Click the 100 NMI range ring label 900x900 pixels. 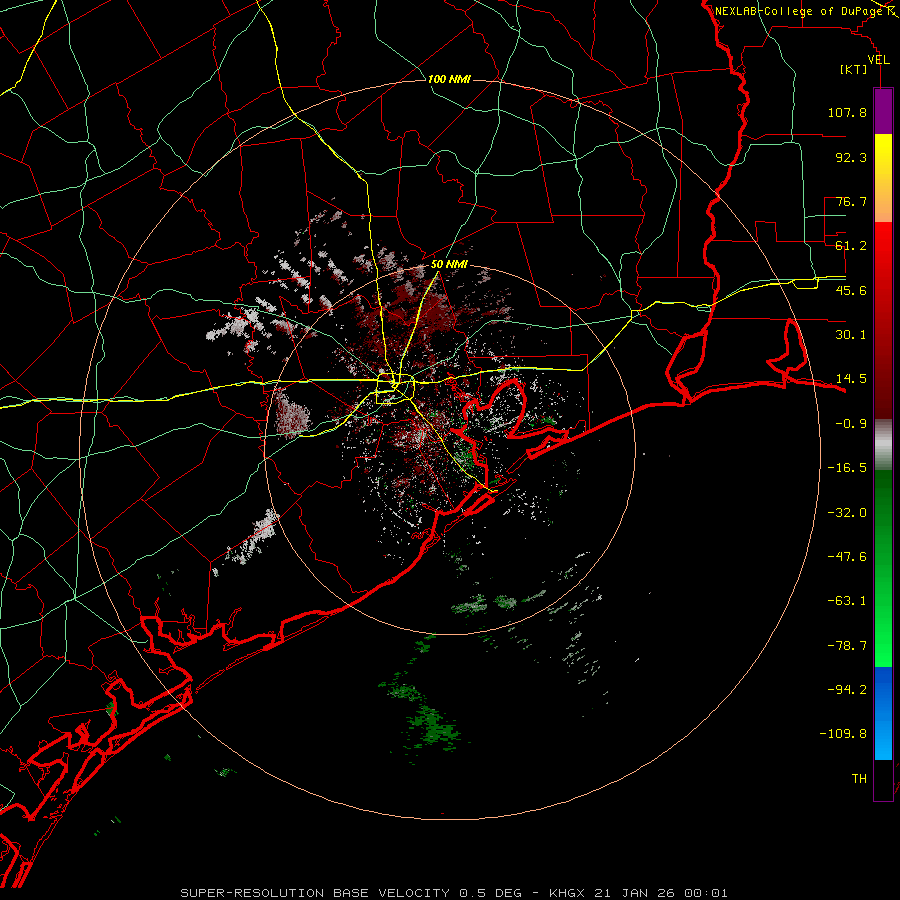click(449, 79)
